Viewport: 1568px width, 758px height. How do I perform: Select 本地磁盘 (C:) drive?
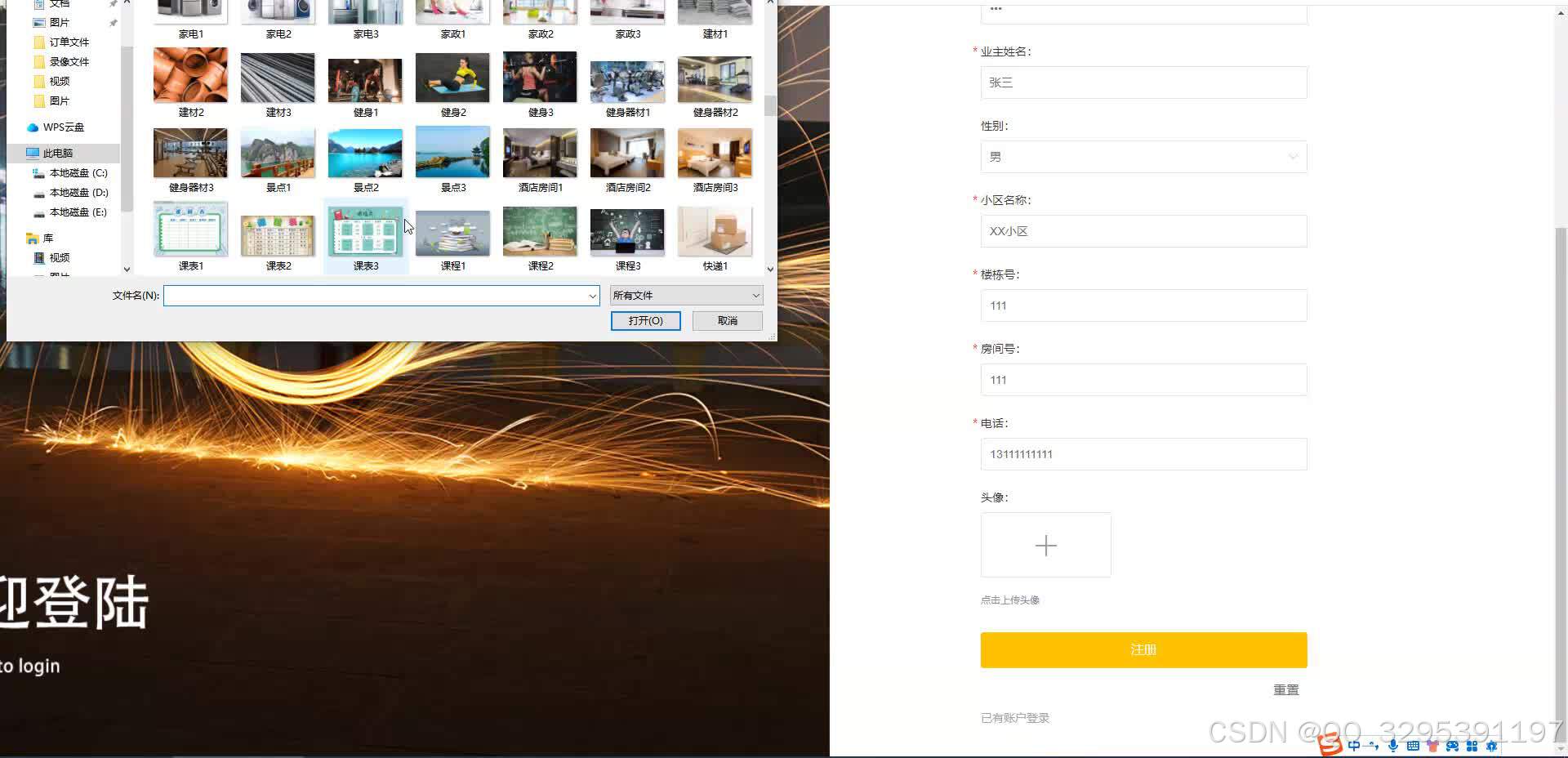tap(76, 172)
